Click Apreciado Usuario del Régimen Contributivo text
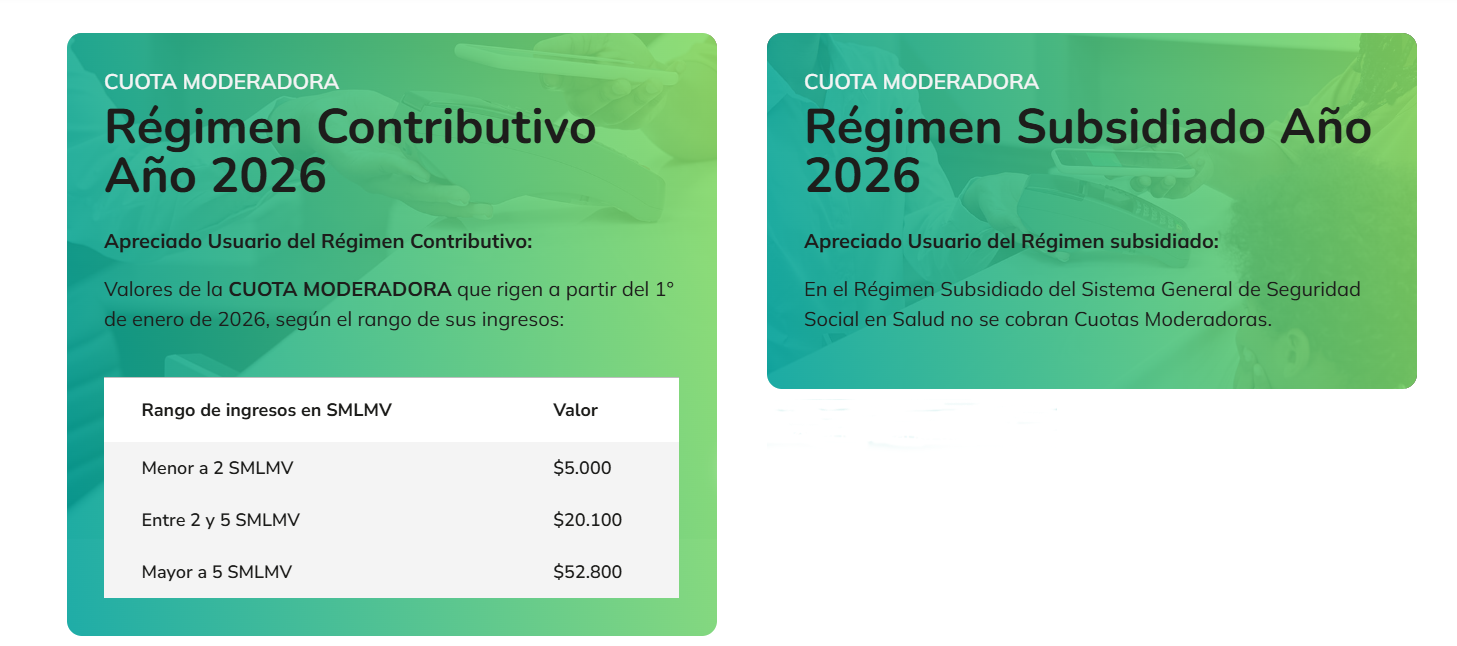The image size is (1457, 646). point(318,242)
